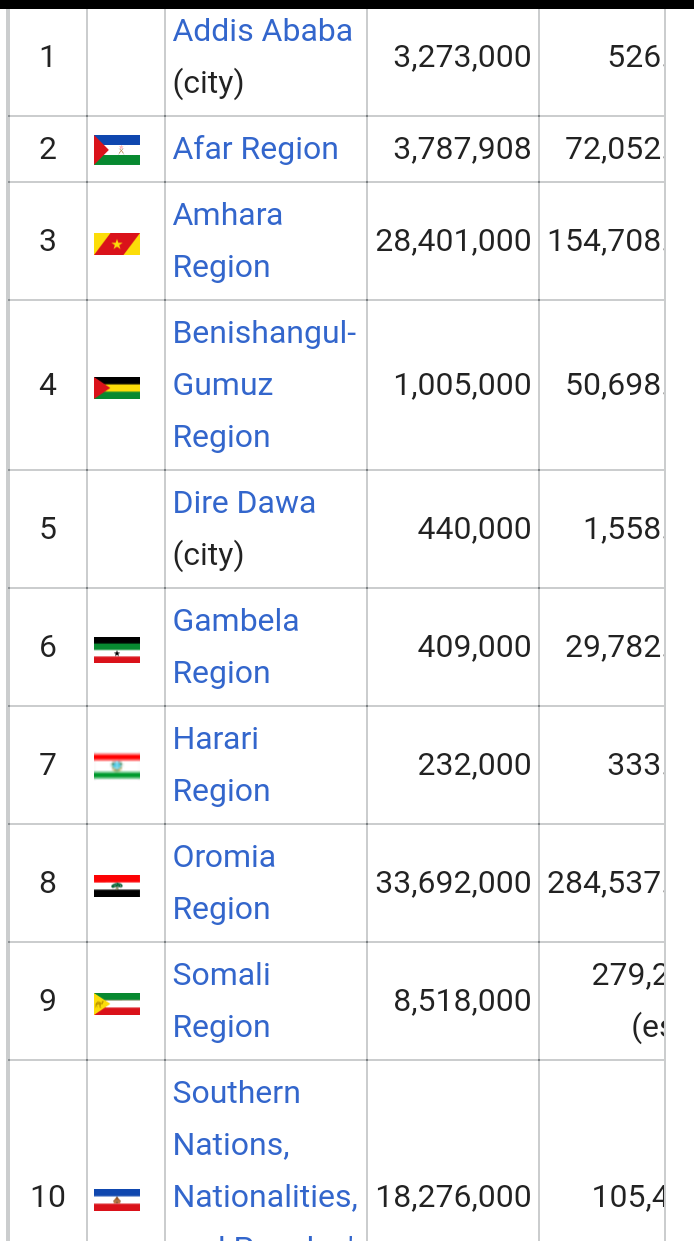Follow the Amhara Region link
694x1241 pixels.
point(227,240)
